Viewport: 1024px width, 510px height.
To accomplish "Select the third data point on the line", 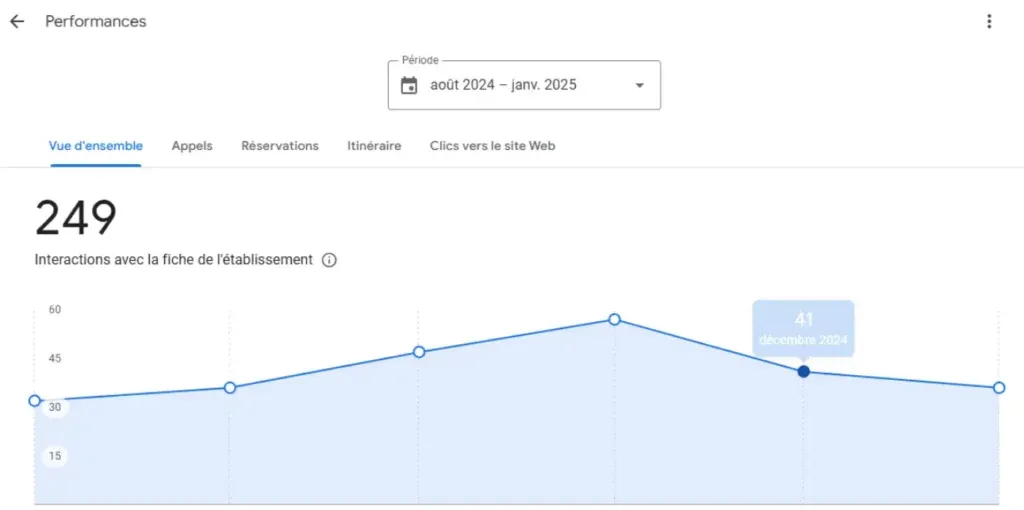I will pyautogui.click(x=419, y=352).
